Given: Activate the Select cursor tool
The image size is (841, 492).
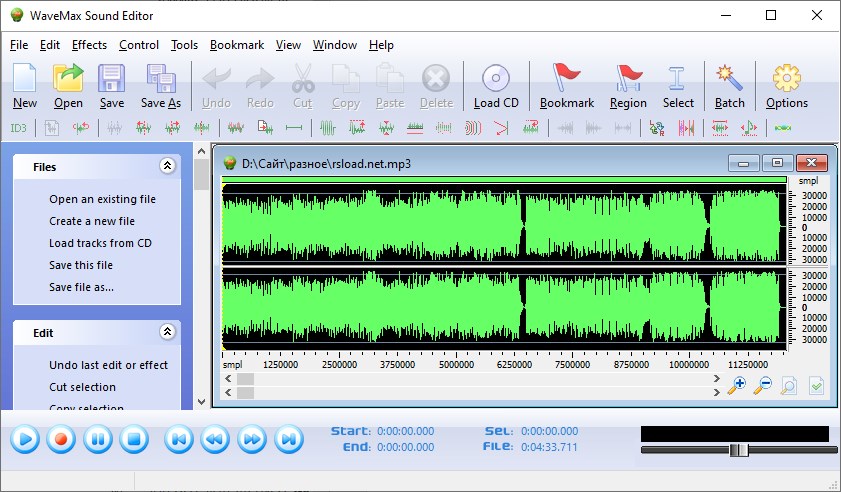Looking at the screenshot, I should (677, 78).
